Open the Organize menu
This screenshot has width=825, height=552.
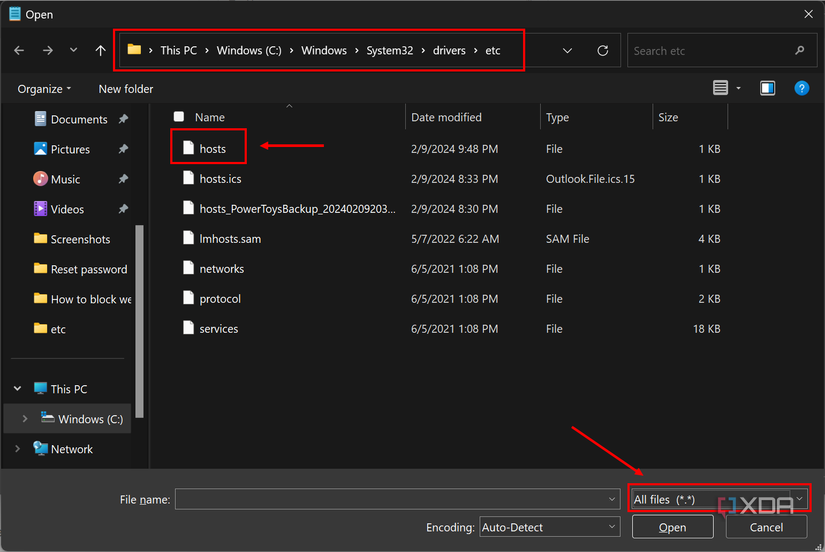click(x=44, y=89)
